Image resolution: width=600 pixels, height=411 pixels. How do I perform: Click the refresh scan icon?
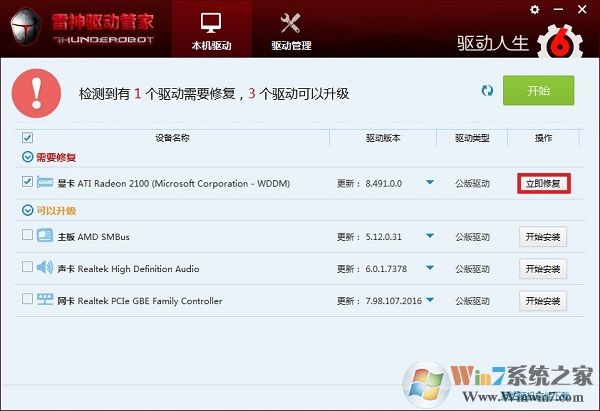(487, 91)
